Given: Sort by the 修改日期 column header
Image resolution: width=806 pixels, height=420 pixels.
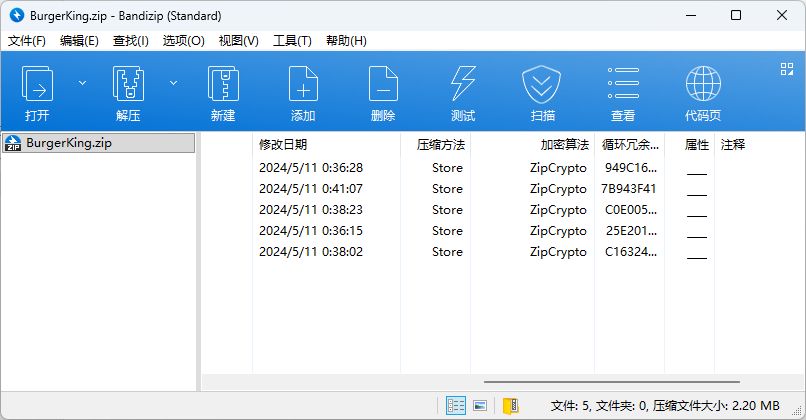Looking at the screenshot, I should click(283, 145).
